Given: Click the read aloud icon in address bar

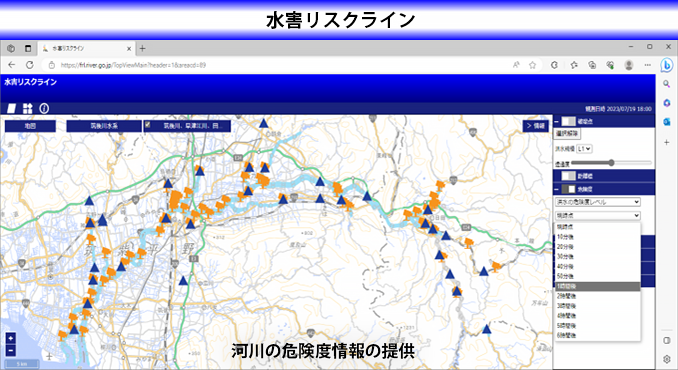Looking at the screenshot, I should point(516,65).
